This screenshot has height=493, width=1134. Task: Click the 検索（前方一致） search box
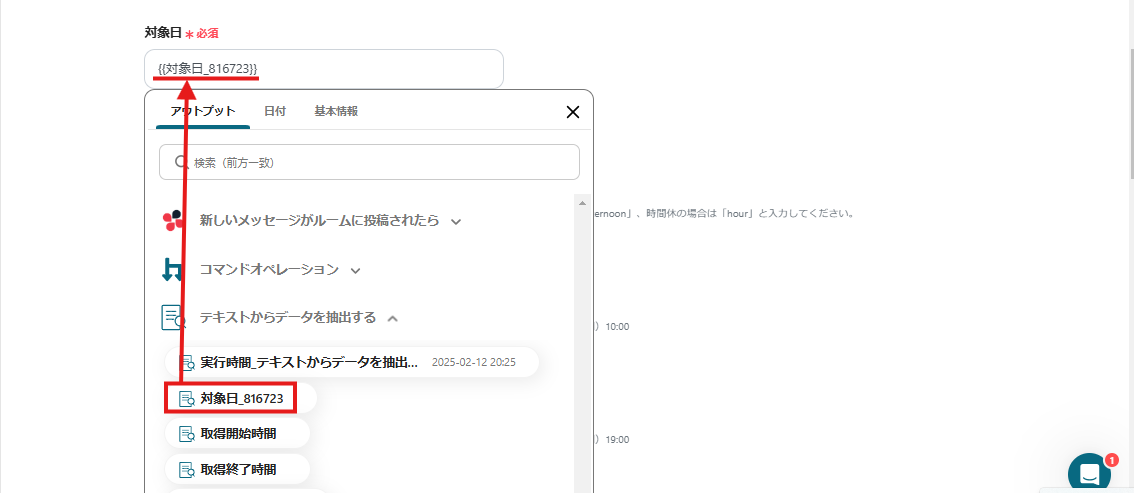coord(369,162)
